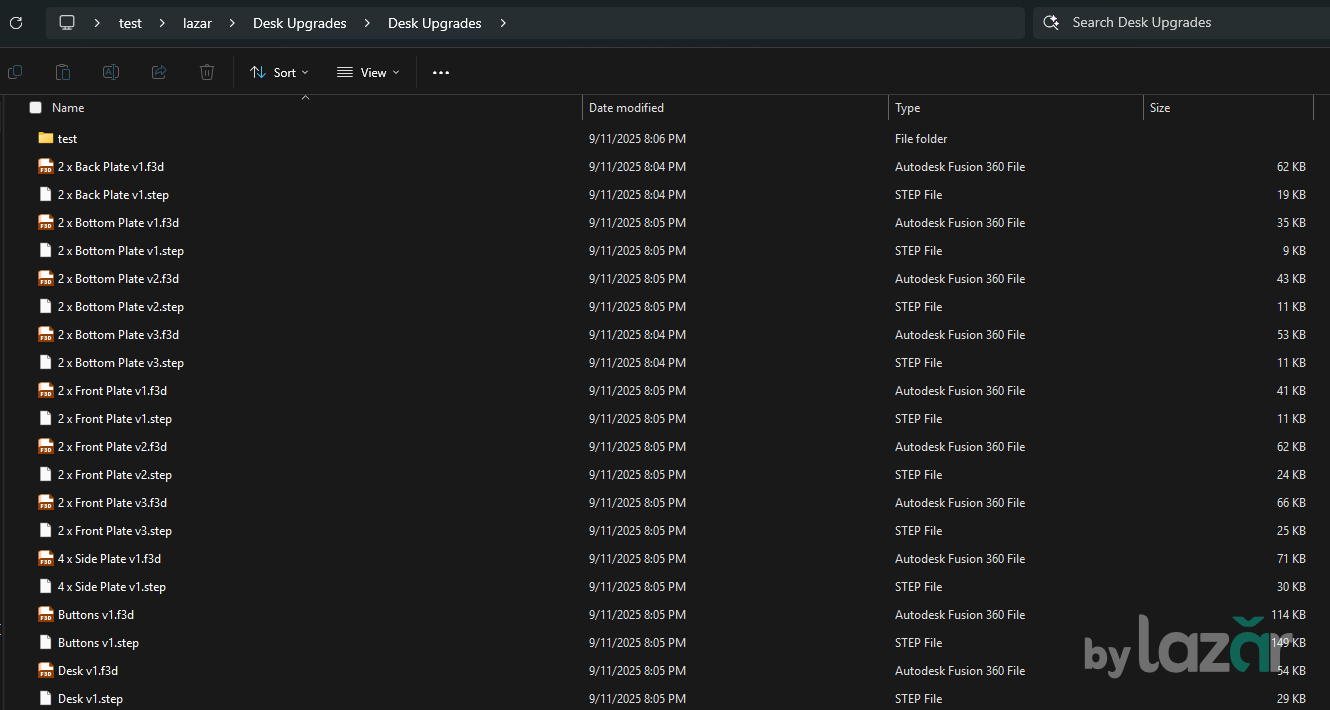Sort by the Date modified column header
This screenshot has height=710, width=1330.
[x=626, y=108]
